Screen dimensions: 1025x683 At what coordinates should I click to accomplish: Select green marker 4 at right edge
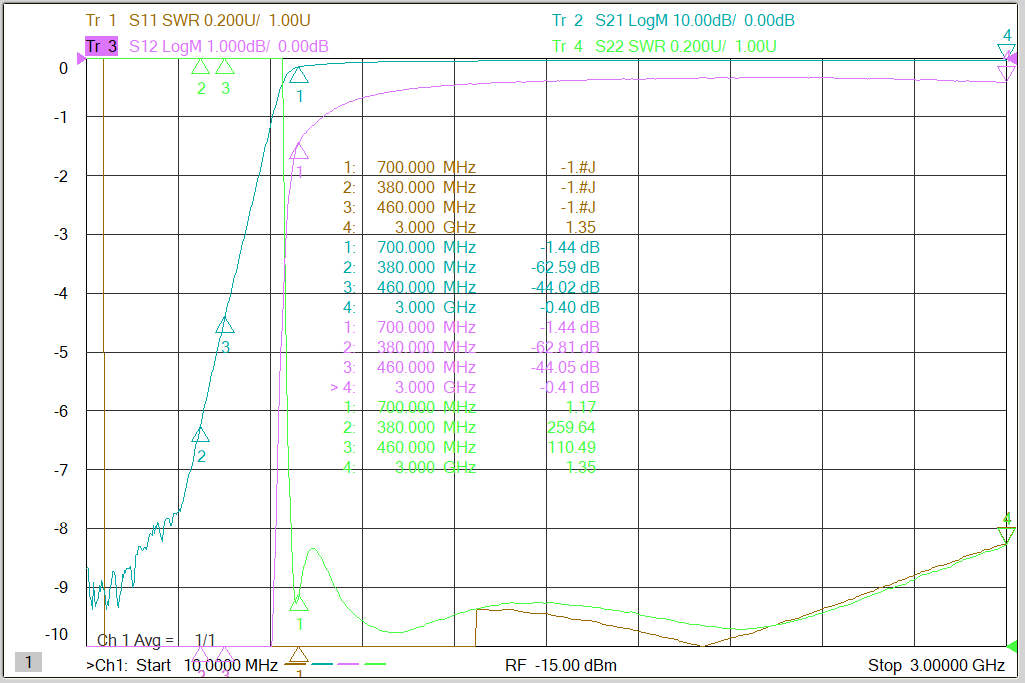pyautogui.click(x=1006, y=535)
